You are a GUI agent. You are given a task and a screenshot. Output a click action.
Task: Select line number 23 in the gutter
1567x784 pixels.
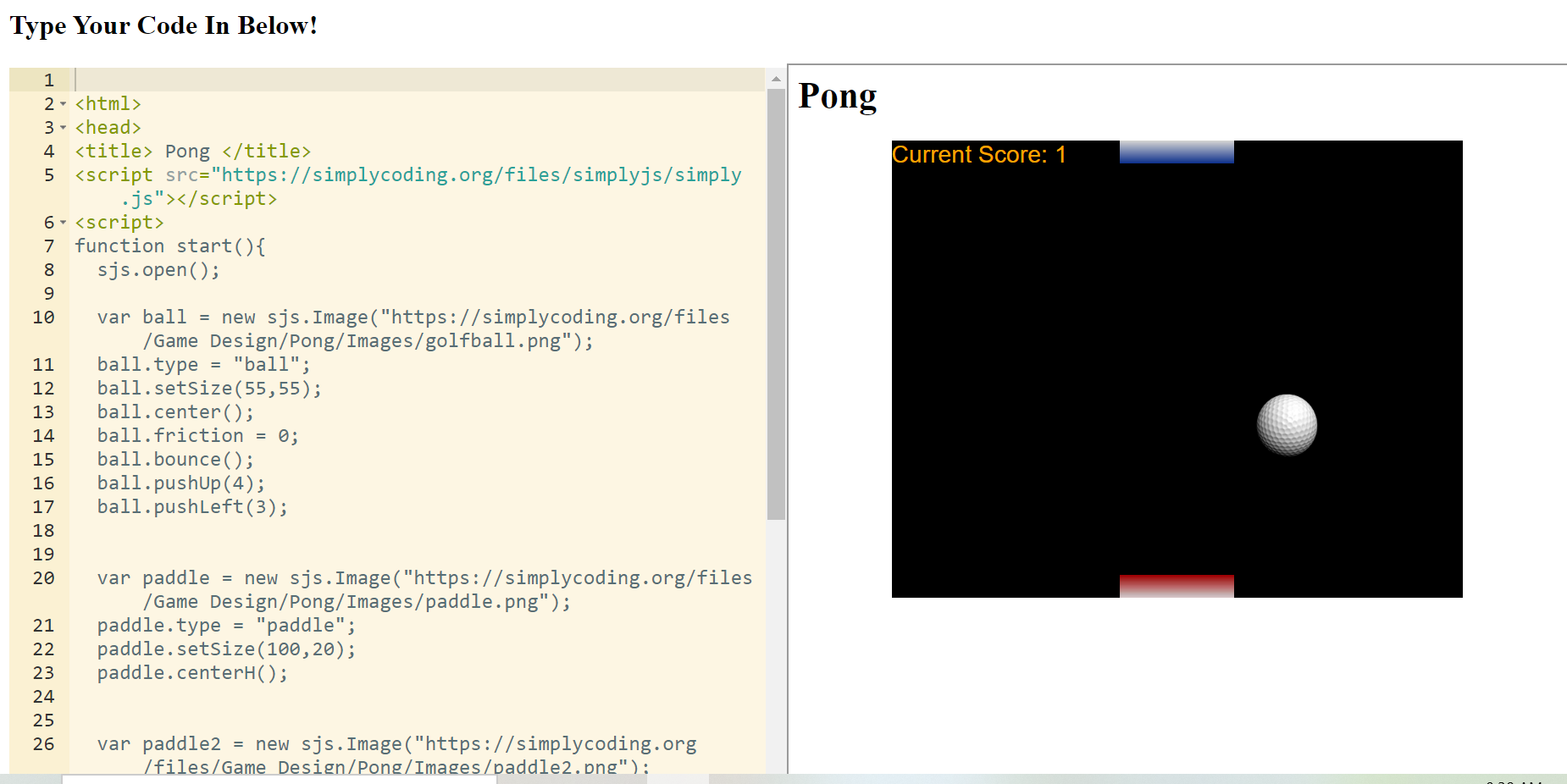44,673
